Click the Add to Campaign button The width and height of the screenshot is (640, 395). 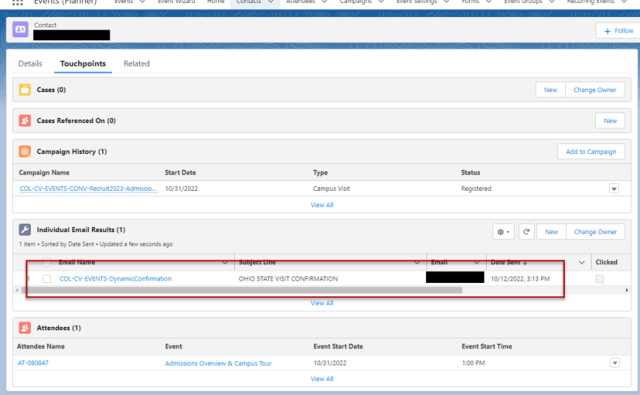pos(591,152)
